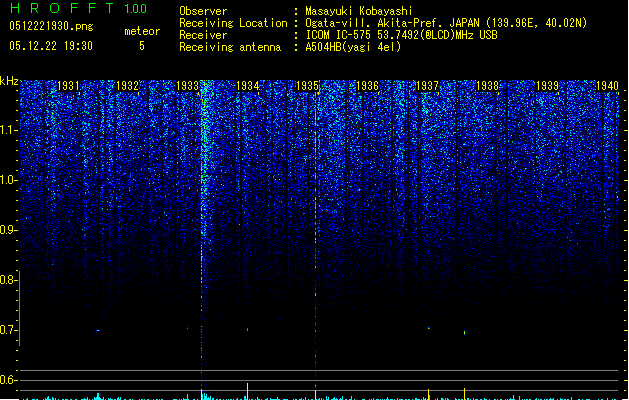Click the 1937 time marker
Screen dimensions: 629x400
click(x=428, y=86)
